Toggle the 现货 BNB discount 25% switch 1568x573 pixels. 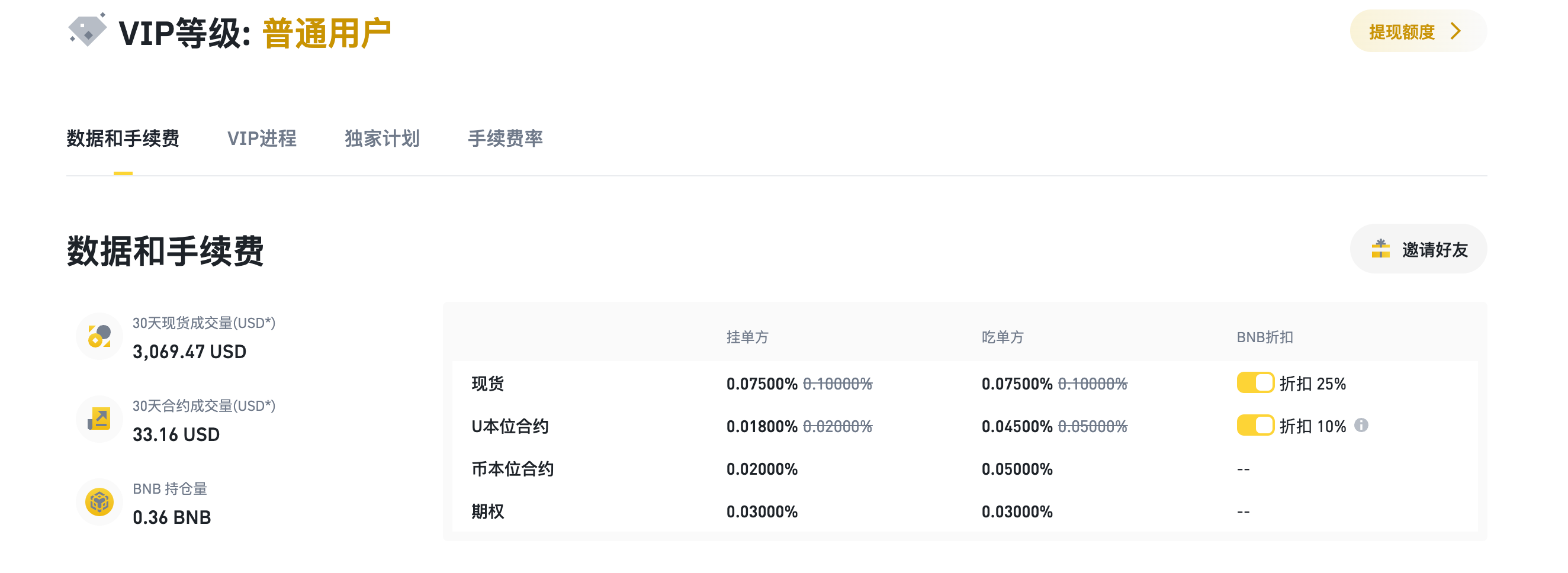(x=1255, y=383)
